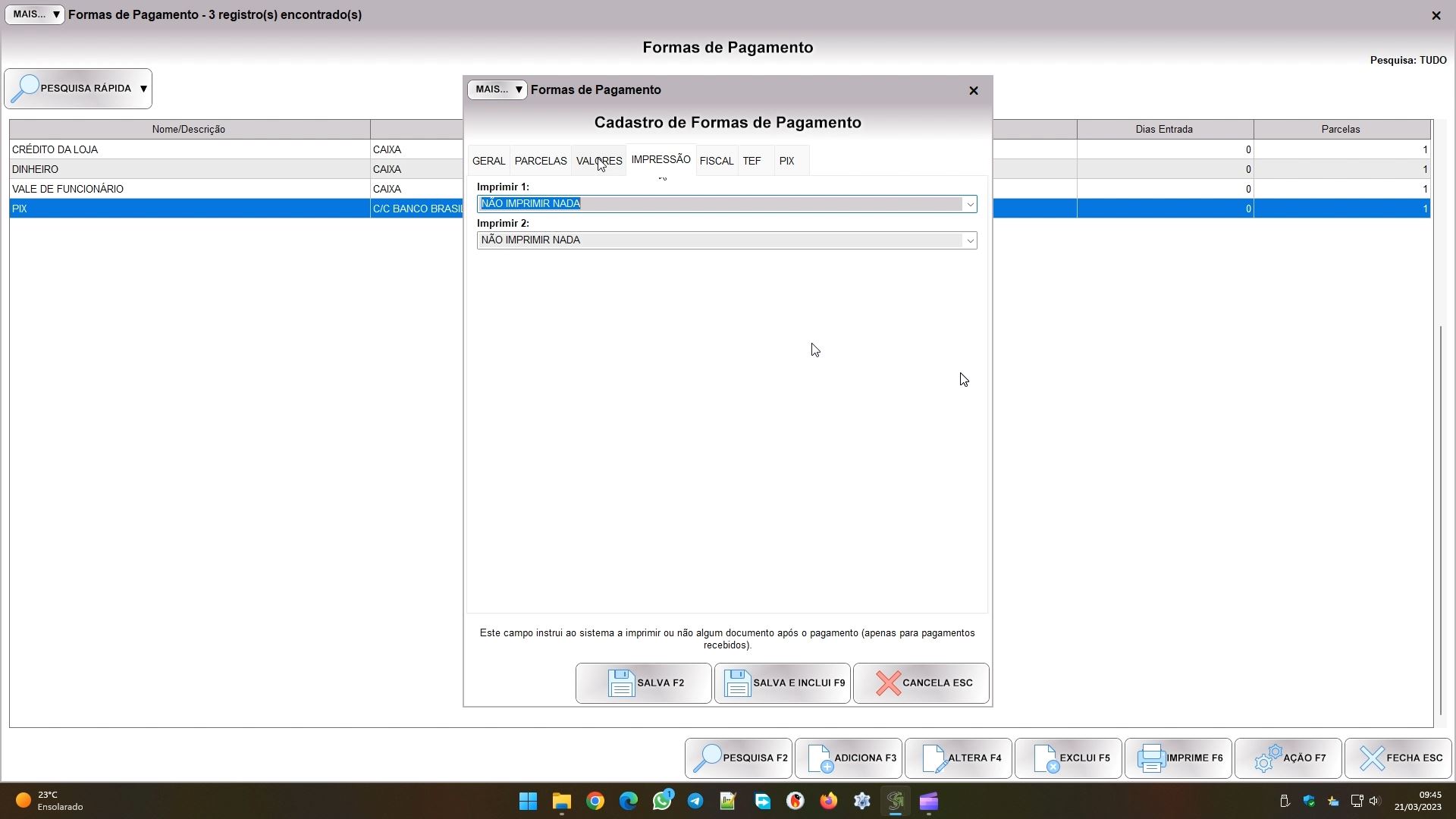
Task: Click the gears icon on AÇÃO F7
Action: [x=1268, y=758]
